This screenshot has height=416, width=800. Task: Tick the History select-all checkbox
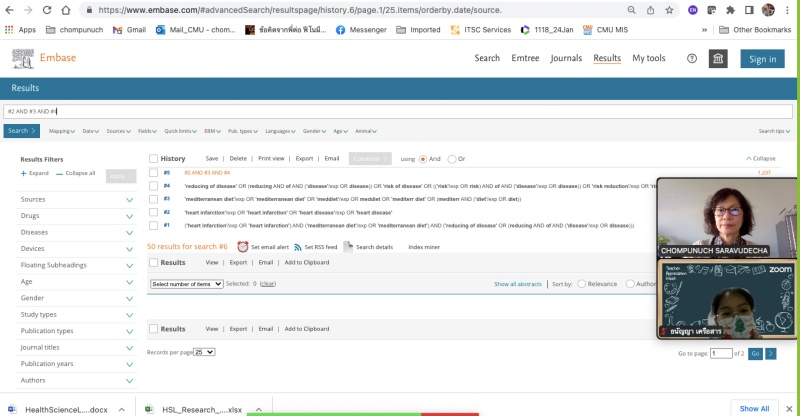click(x=153, y=158)
